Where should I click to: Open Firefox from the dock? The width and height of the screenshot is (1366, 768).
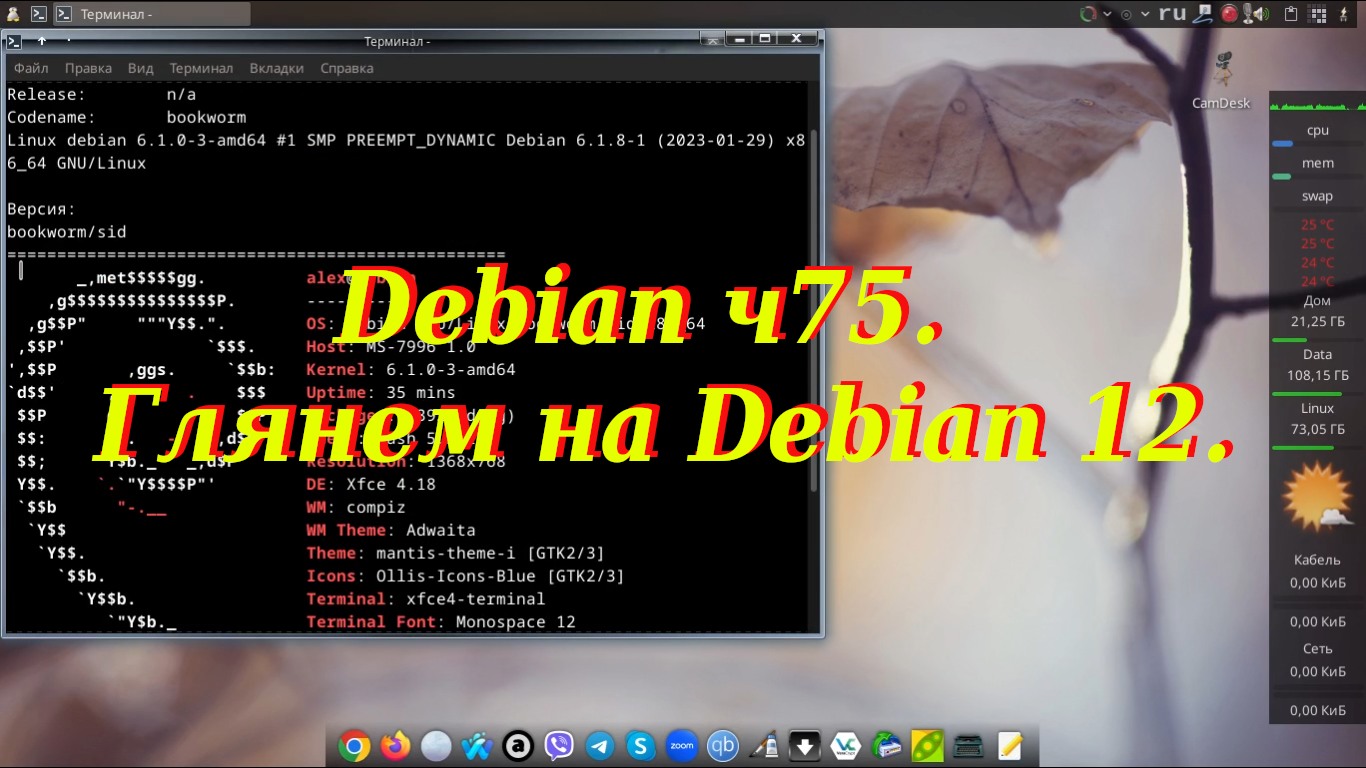[395, 745]
